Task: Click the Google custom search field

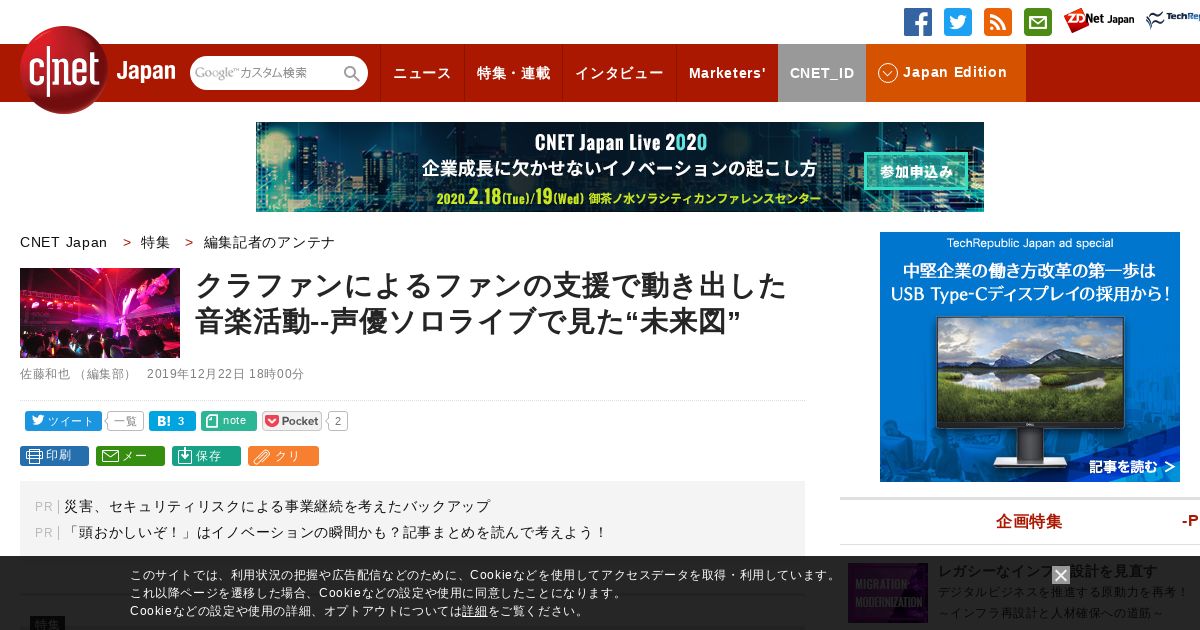Action: (266, 73)
